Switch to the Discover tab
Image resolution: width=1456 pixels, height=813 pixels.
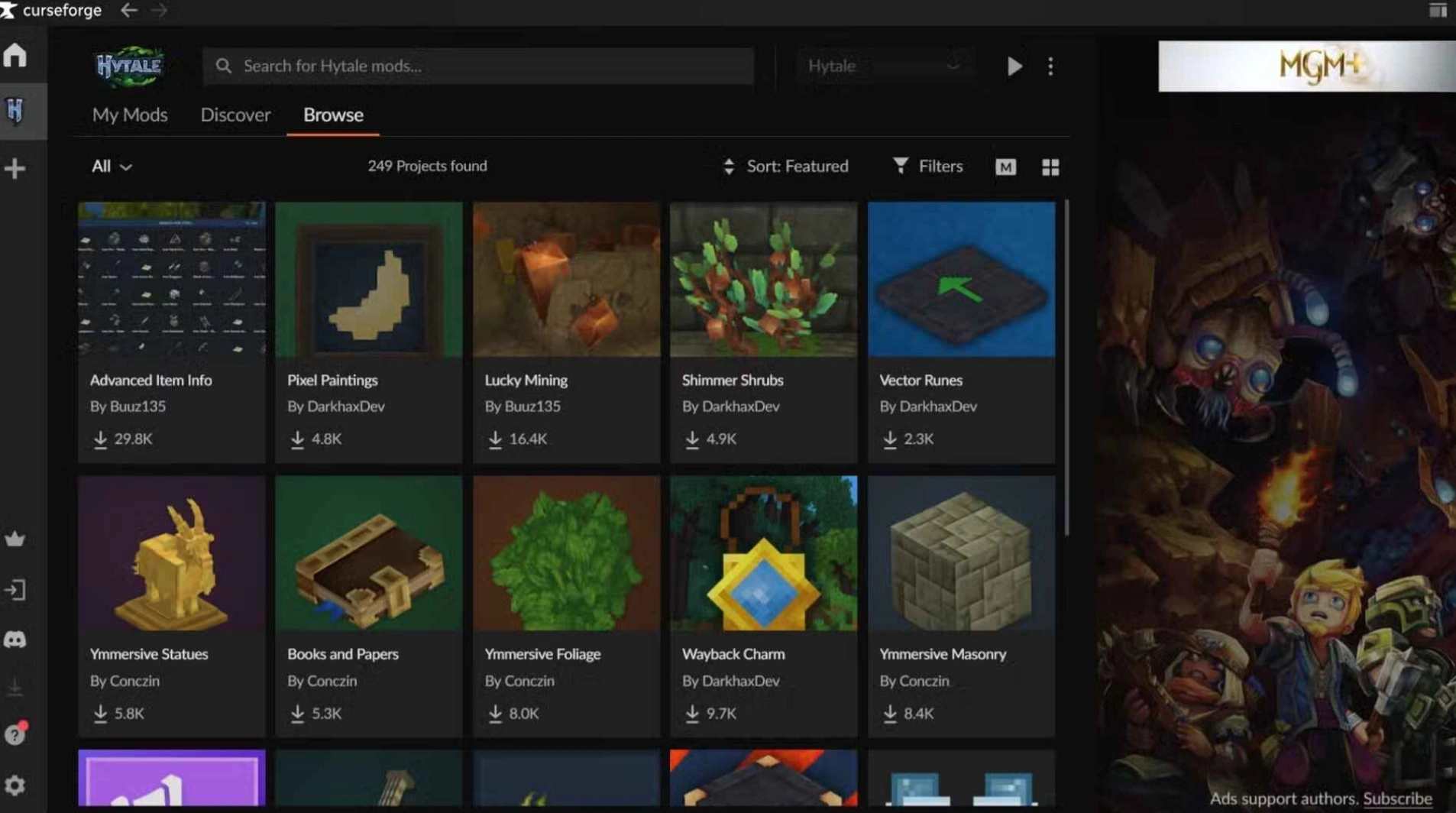pos(235,115)
